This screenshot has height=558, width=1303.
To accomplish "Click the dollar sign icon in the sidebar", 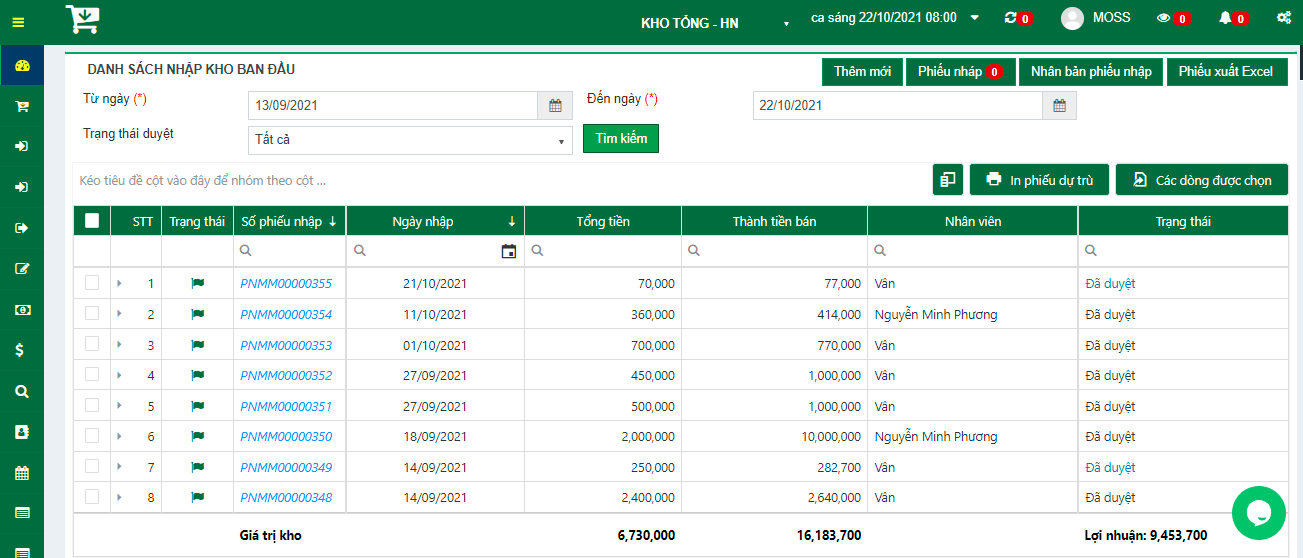I will coord(21,350).
